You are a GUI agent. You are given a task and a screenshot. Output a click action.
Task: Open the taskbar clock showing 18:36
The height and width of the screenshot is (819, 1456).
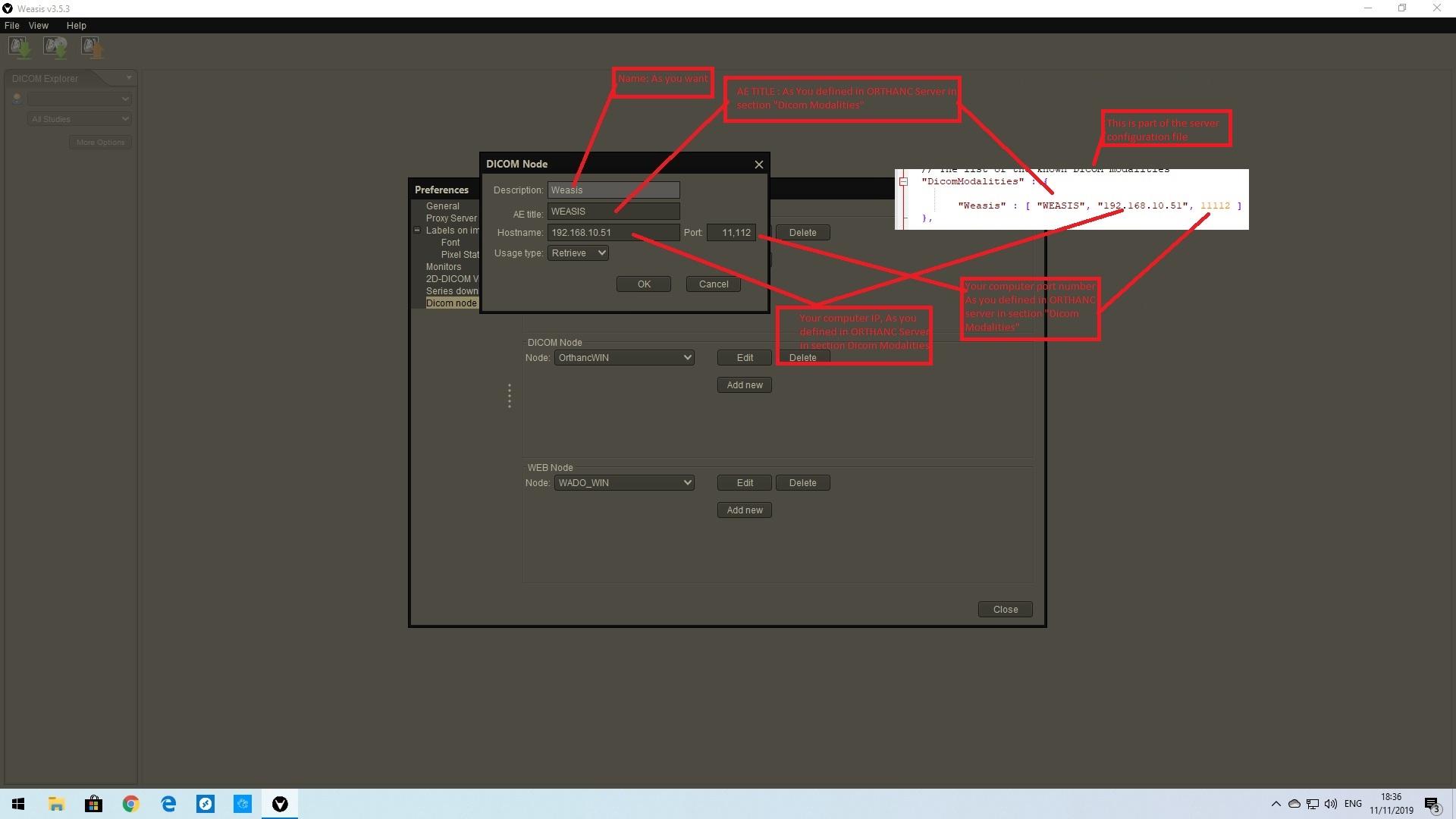click(1391, 804)
